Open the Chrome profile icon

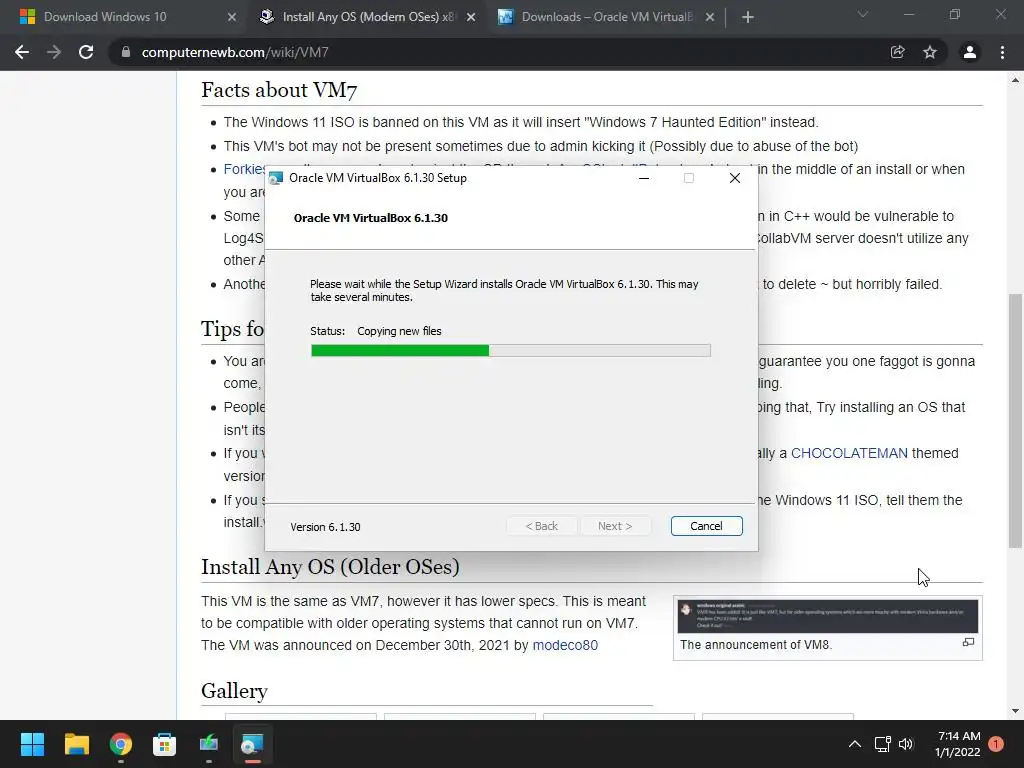pyautogui.click(x=970, y=52)
